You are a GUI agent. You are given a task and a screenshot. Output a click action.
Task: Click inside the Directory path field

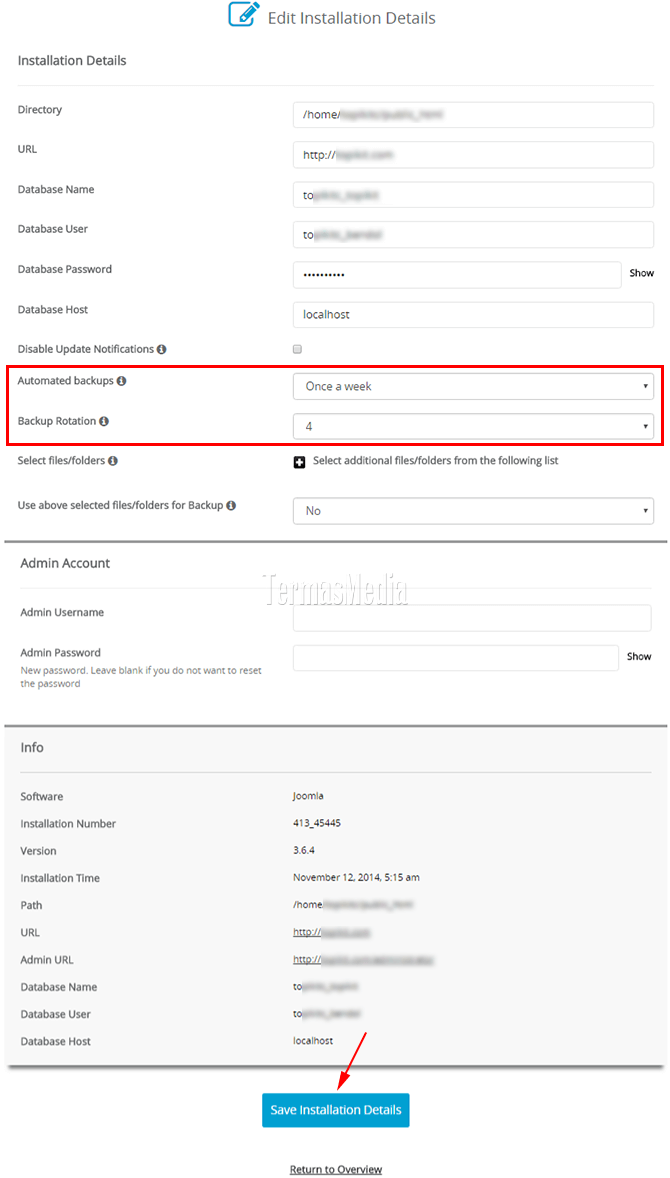tap(472, 114)
